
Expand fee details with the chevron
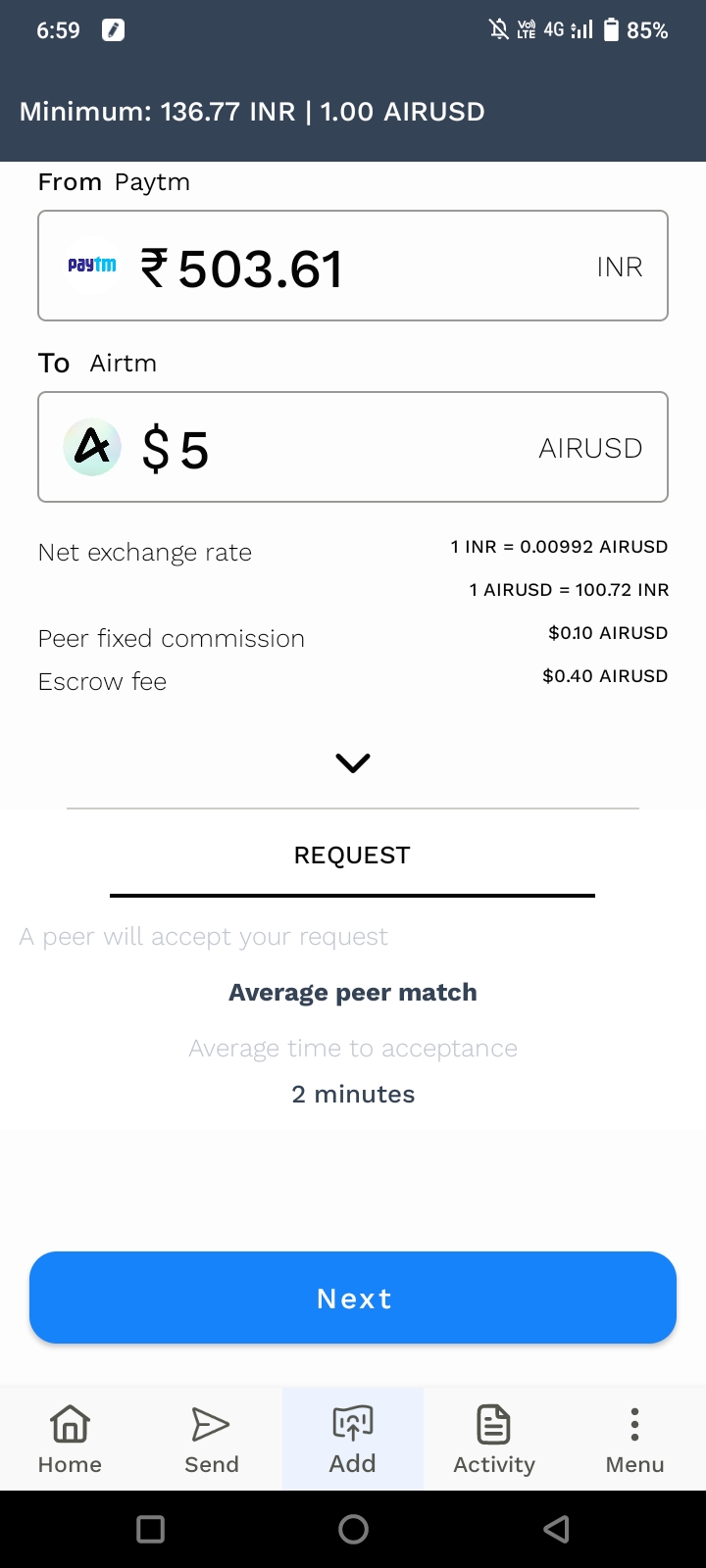pyautogui.click(x=353, y=762)
